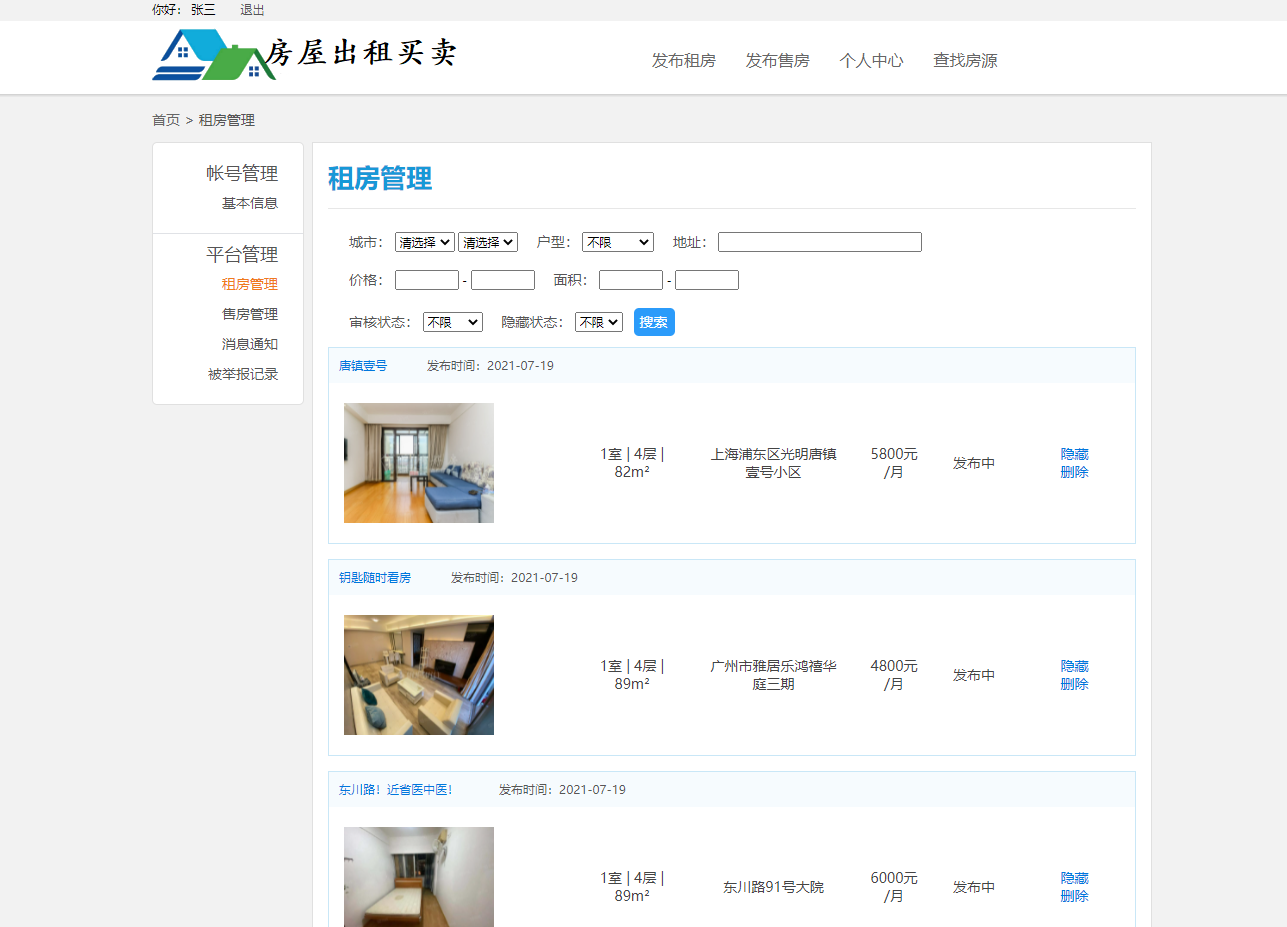This screenshot has height=927, width=1287.
Task: Open the 发布售房 menu item
Action: tap(778, 60)
